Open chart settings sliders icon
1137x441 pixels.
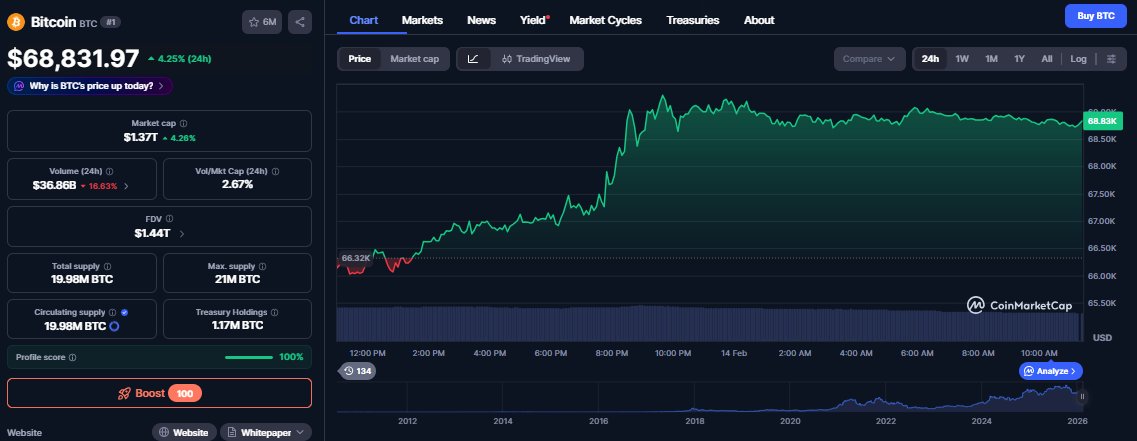[x=1111, y=59]
